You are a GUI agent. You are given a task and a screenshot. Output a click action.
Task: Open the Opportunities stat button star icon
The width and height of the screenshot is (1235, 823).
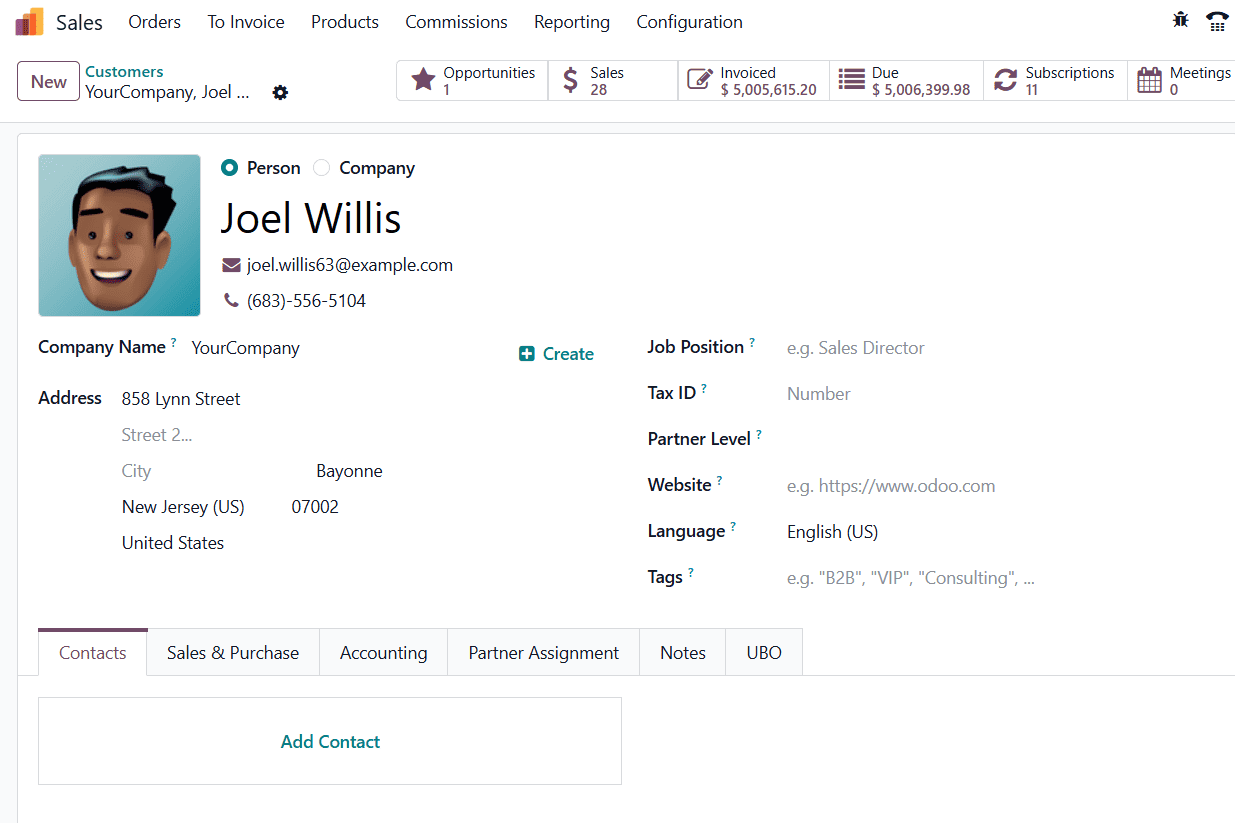424,79
